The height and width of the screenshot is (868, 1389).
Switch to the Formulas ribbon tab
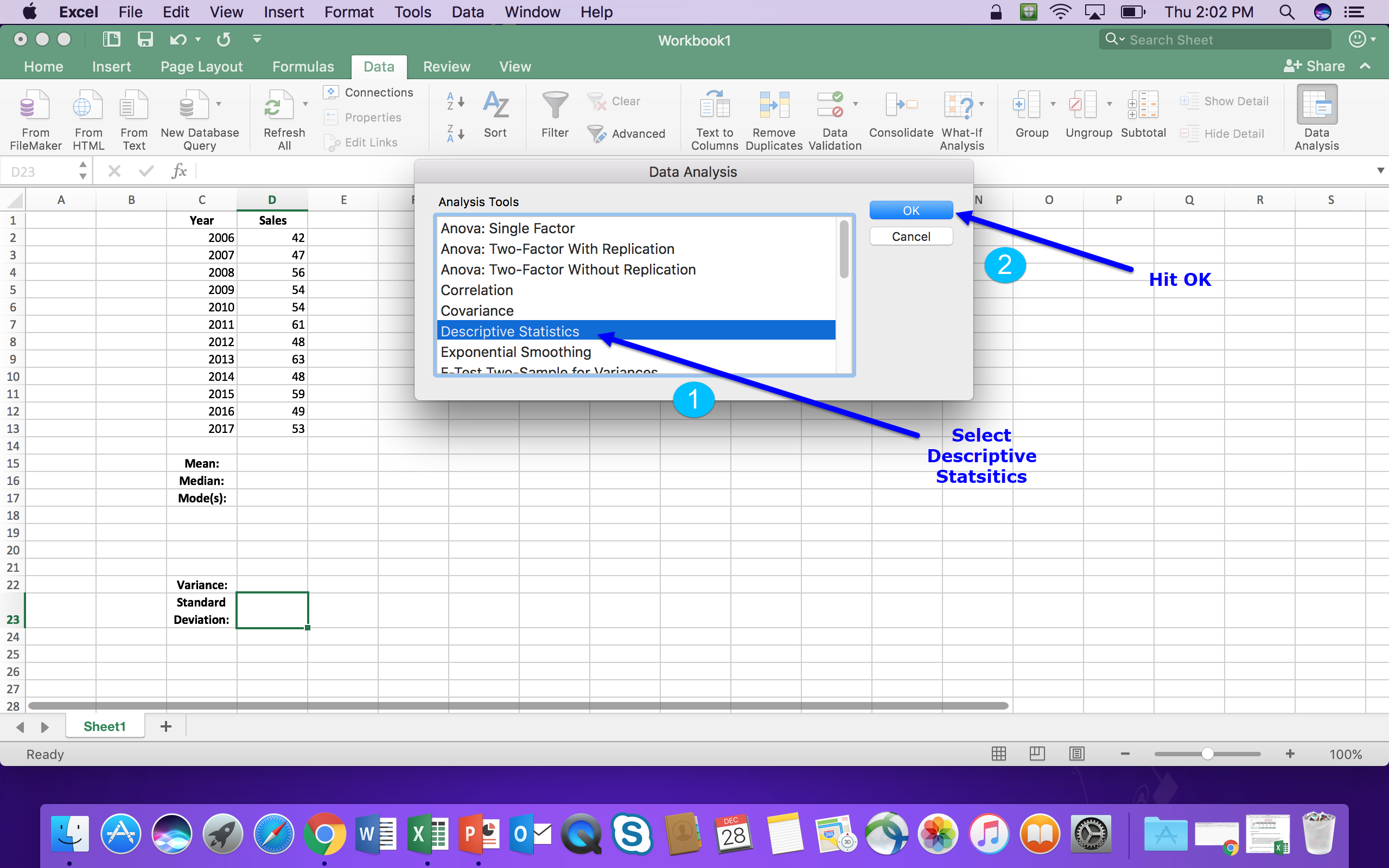coord(302,67)
